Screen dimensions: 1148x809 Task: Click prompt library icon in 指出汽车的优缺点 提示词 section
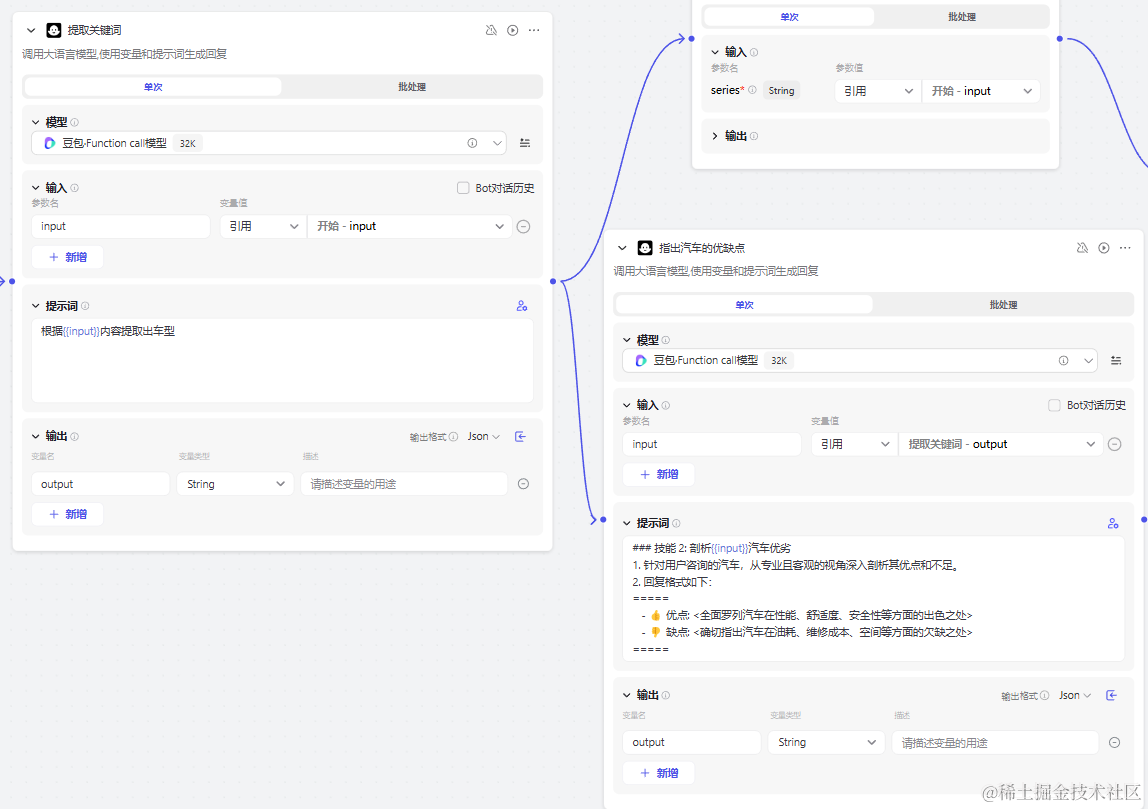pyautogui.click(x=1113, y=523)
